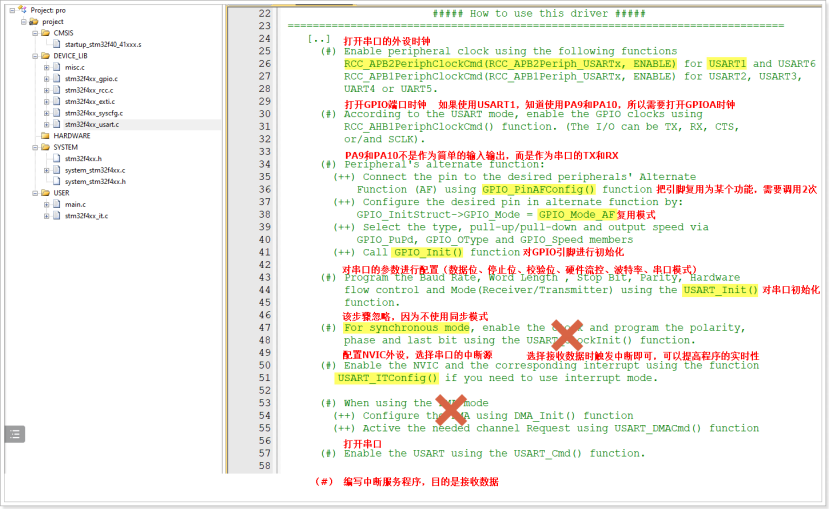This screenshot has width=829, height=510.
Task: Click the list outline button at bottom left
Action: click(x=15, y=434)
